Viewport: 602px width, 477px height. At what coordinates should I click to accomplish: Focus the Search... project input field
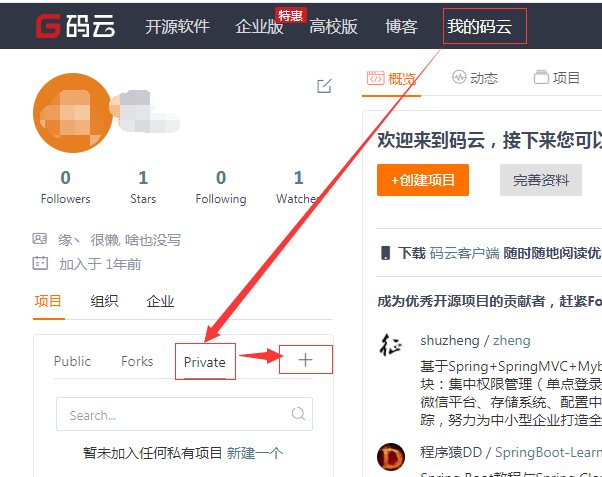click(184, 414)
